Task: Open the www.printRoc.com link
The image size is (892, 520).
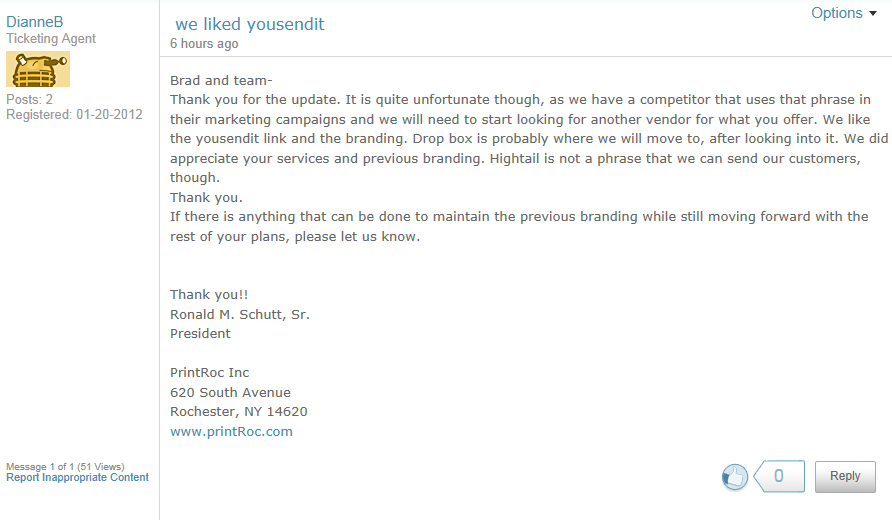Action: click(231, 431)
